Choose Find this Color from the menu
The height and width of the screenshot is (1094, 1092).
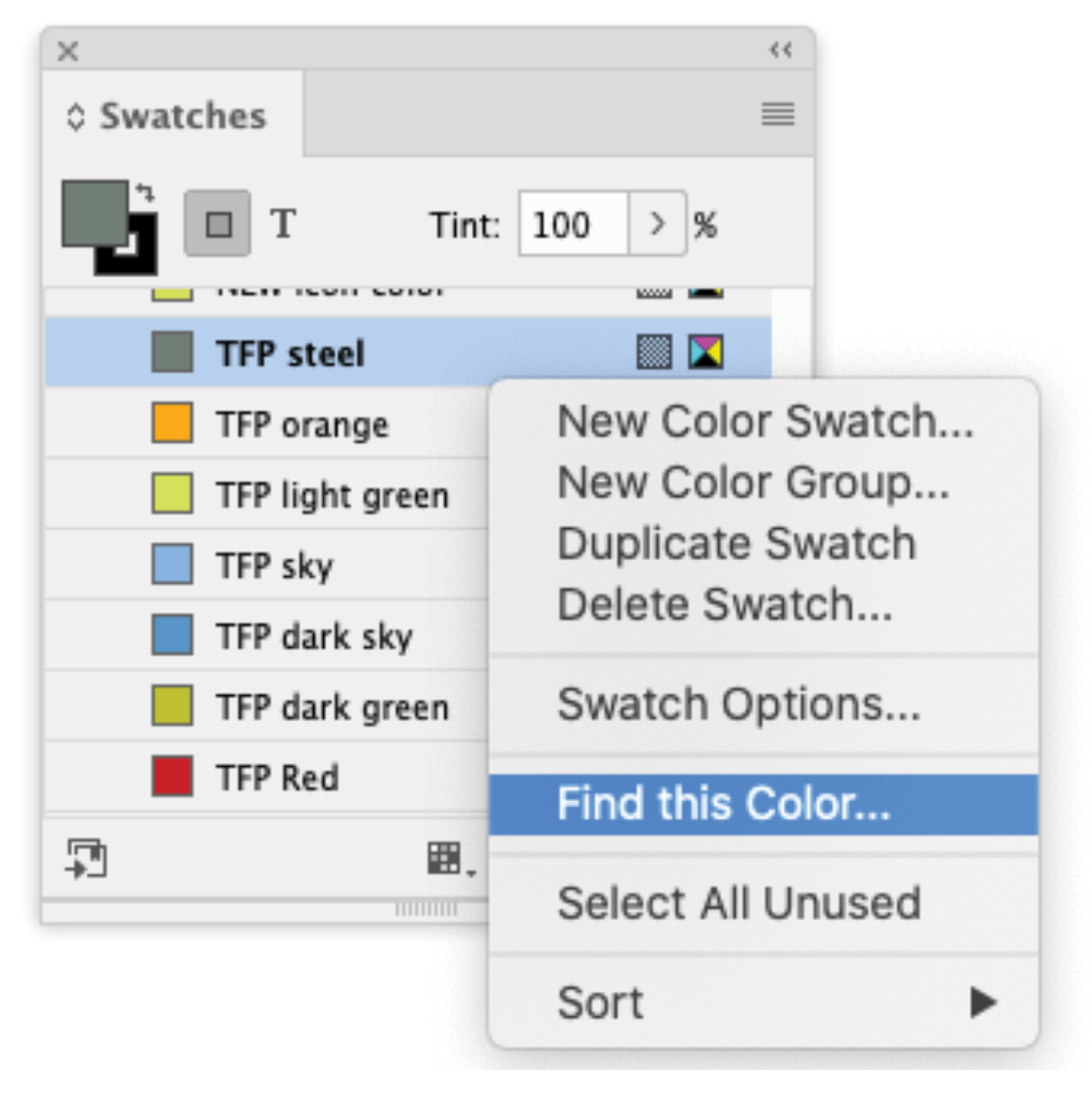(726, 803)
